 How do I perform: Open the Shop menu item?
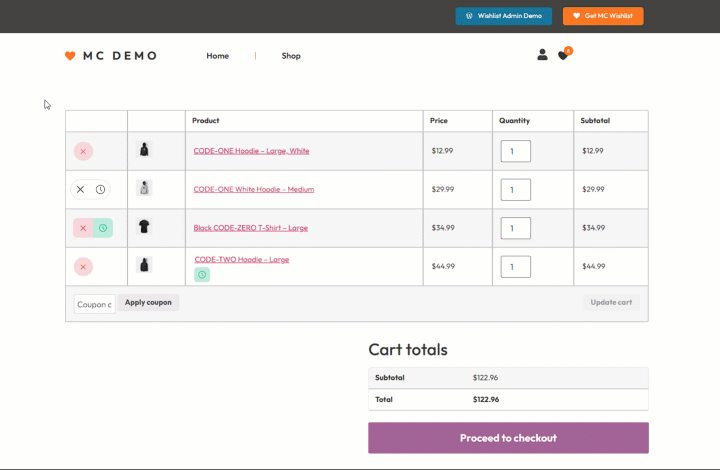tap(291, 56)
